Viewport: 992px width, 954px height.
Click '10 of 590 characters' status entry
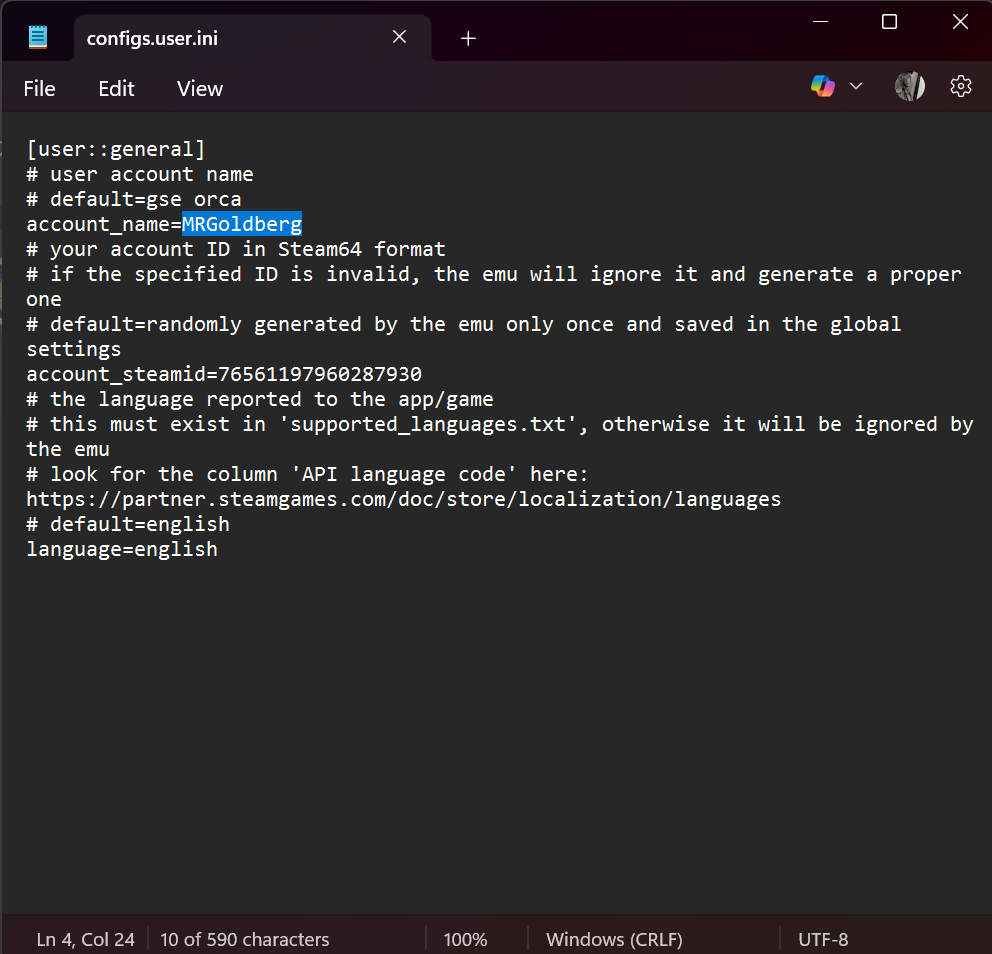pos(245,939)
